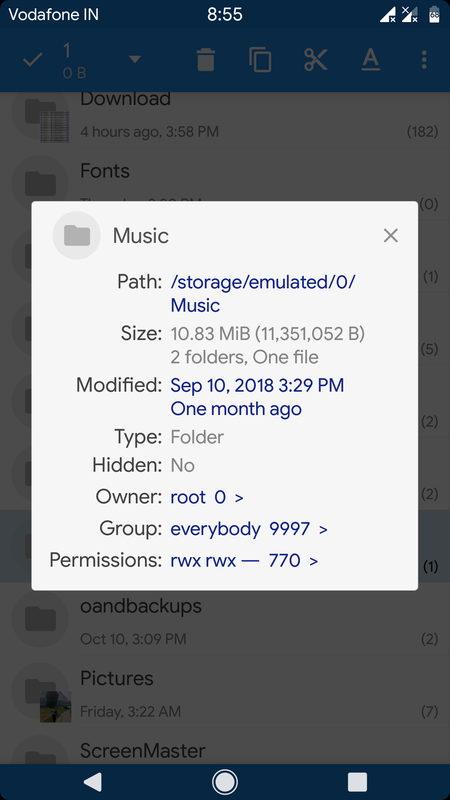Tap the Type value 'Folder'

click(x=197, y=437)
